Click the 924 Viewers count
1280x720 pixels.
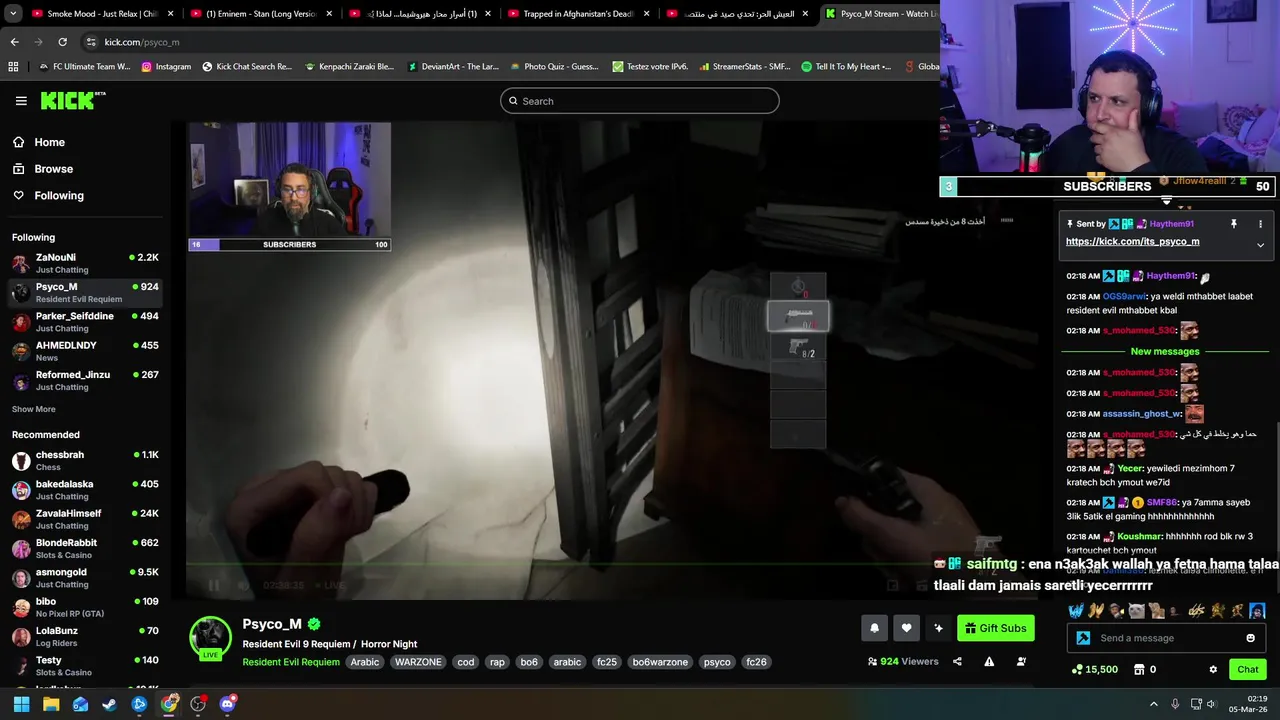point(903,661)
